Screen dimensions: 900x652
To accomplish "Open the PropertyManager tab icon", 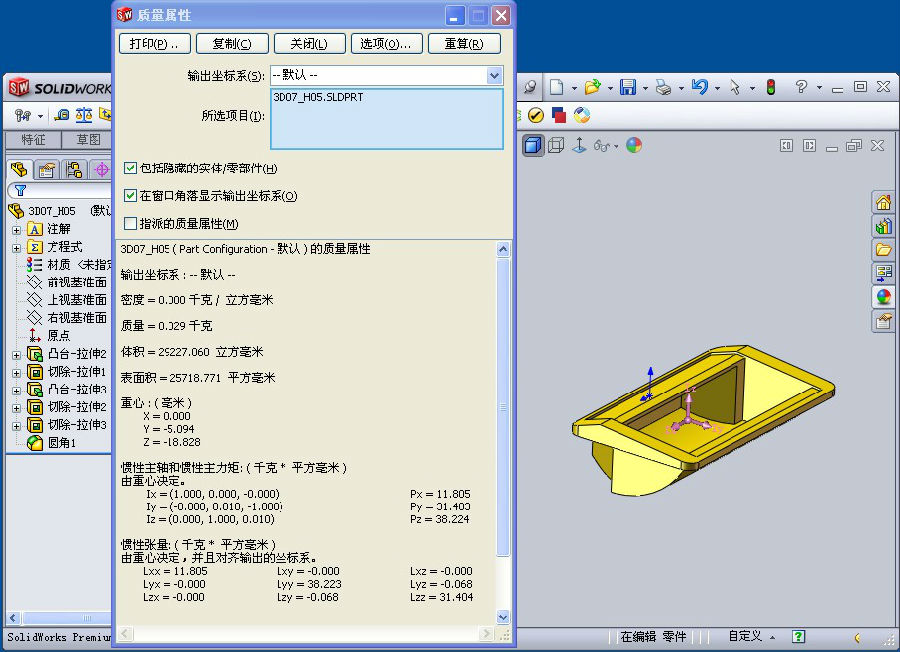I will (x=46, y=169).
